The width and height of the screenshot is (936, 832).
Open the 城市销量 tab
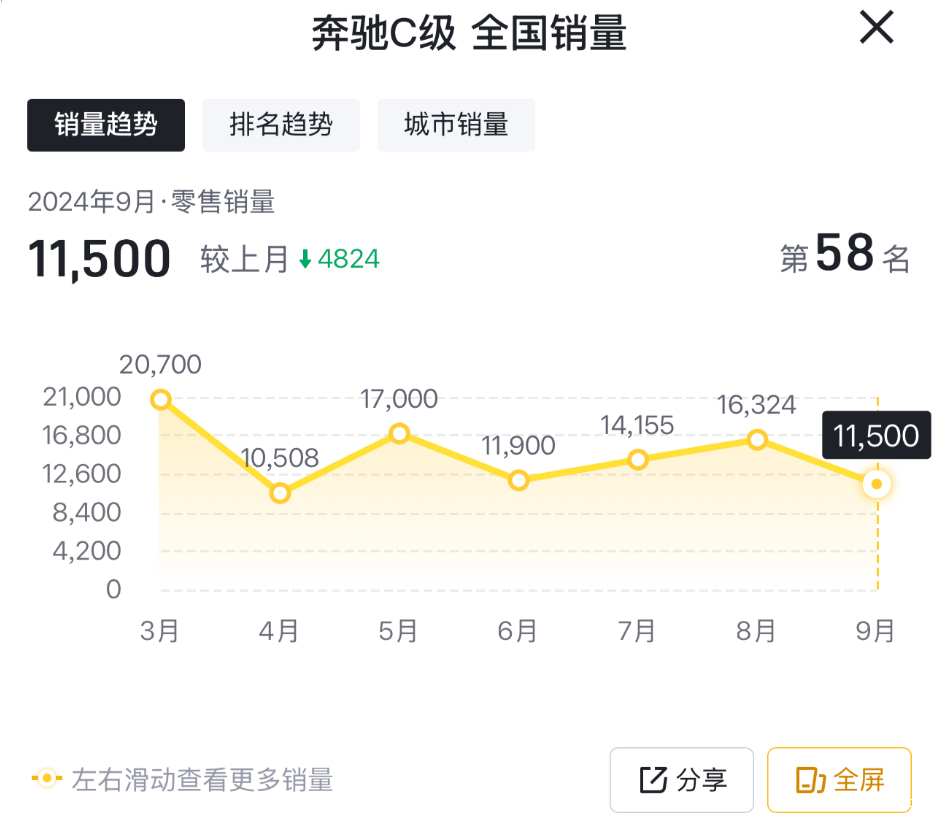(456, 125)
